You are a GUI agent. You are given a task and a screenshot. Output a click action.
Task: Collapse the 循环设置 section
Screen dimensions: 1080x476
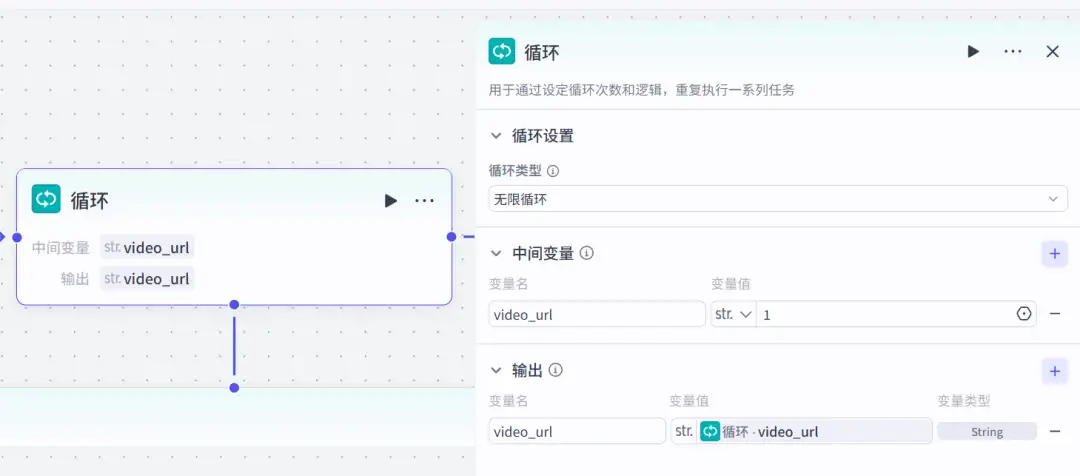click(x=496, y=136)
